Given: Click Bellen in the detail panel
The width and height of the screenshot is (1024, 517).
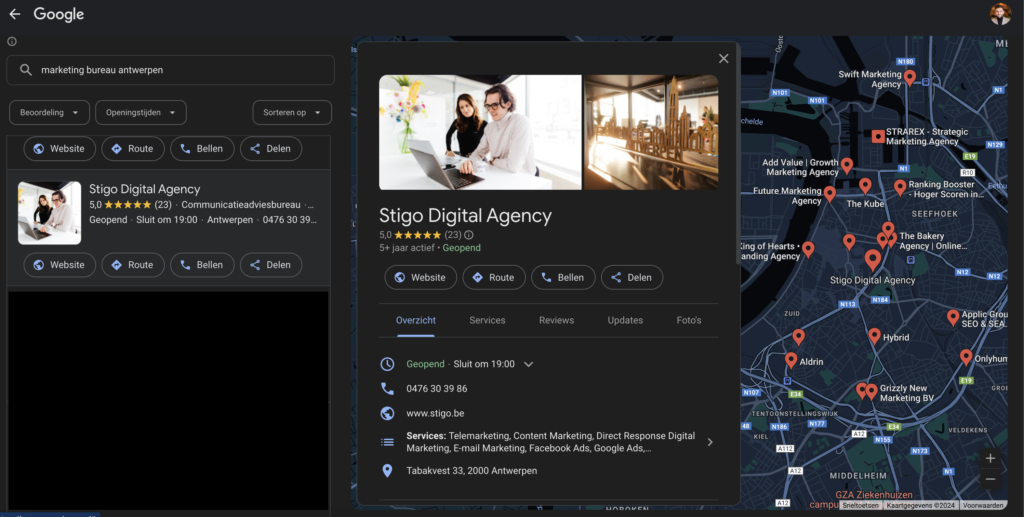Looking at the screenshot, I should [x=563, y=277].
